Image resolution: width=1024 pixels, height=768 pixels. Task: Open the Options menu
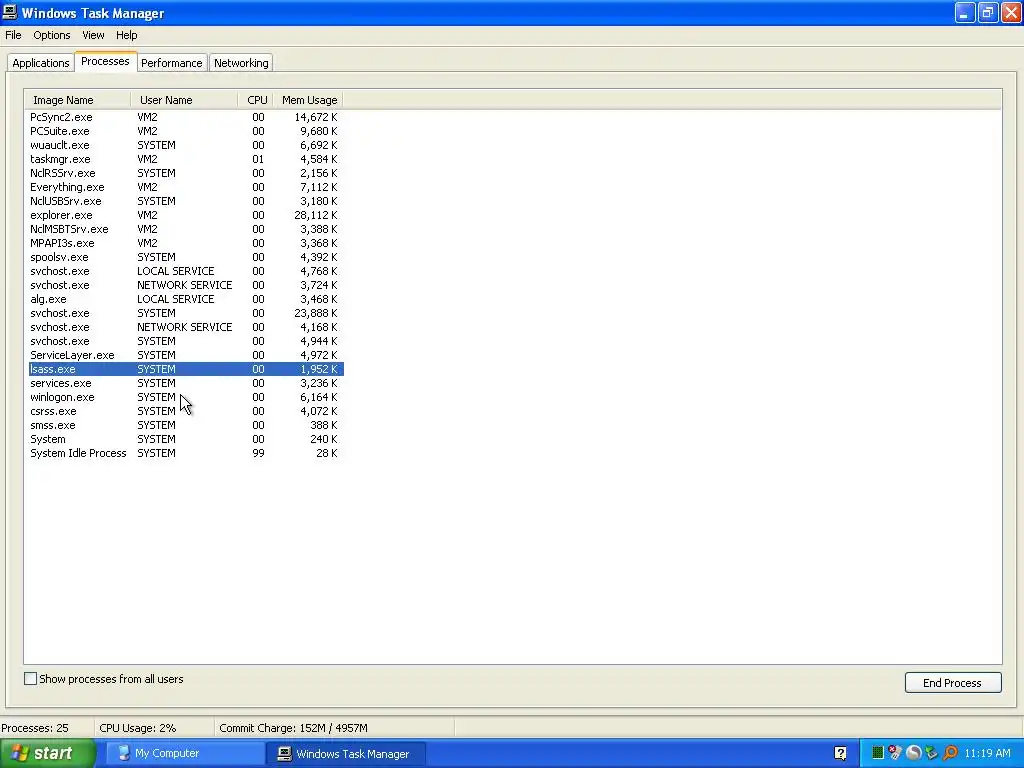[x=52, y=35]
